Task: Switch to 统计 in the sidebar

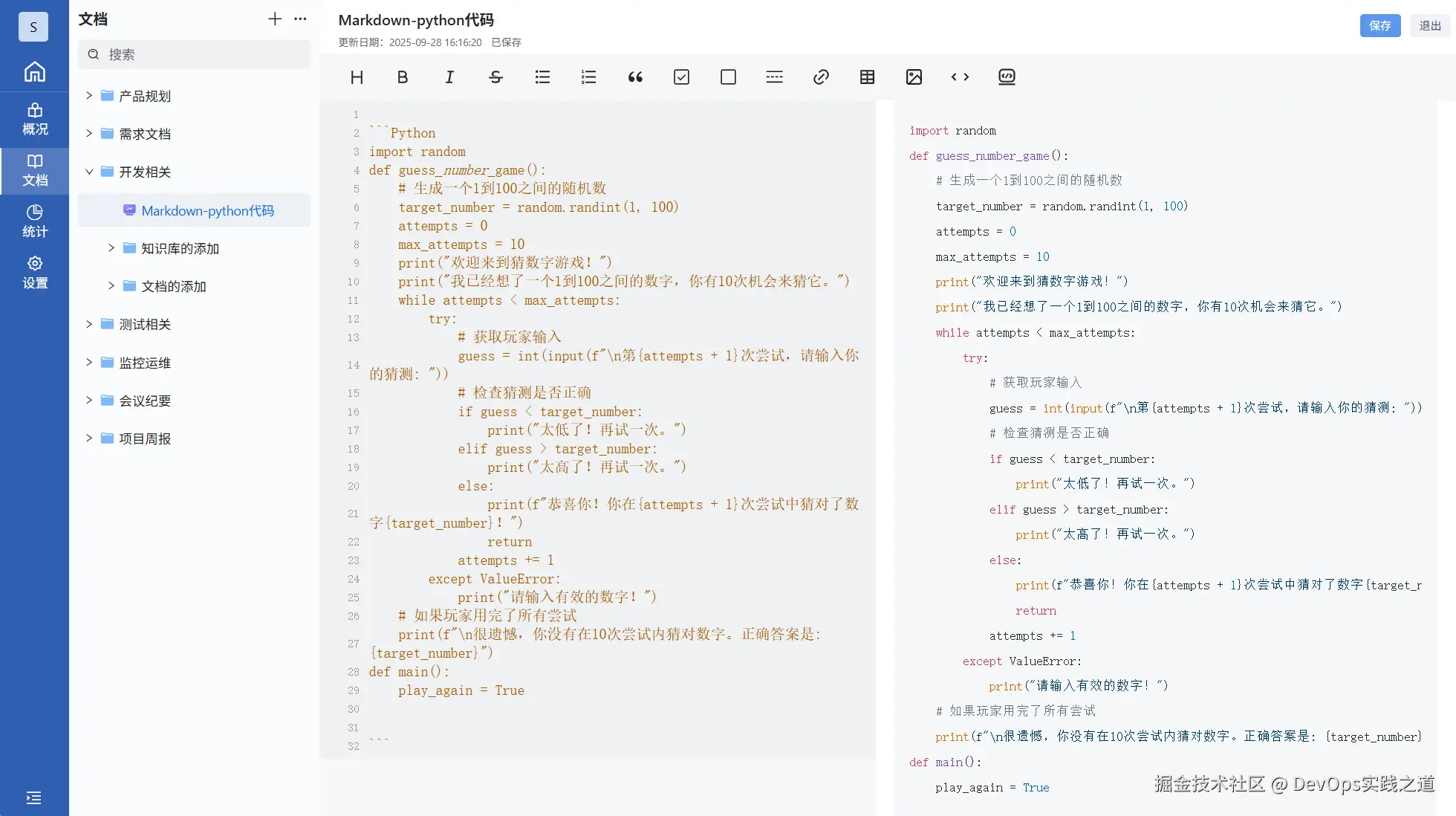Action: pyautogui.click(x=34, y=220)
